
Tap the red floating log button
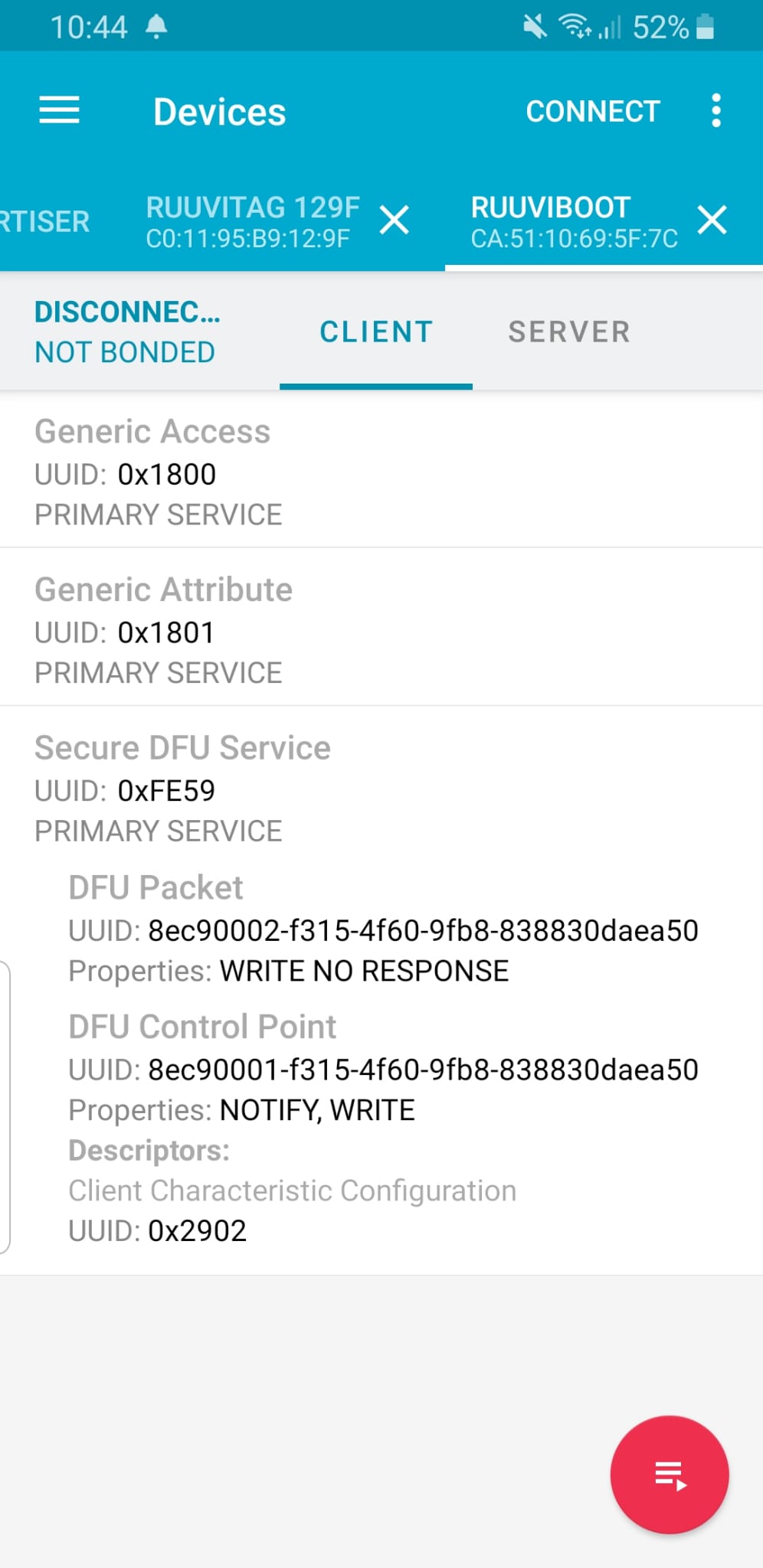pos(670,1474)
